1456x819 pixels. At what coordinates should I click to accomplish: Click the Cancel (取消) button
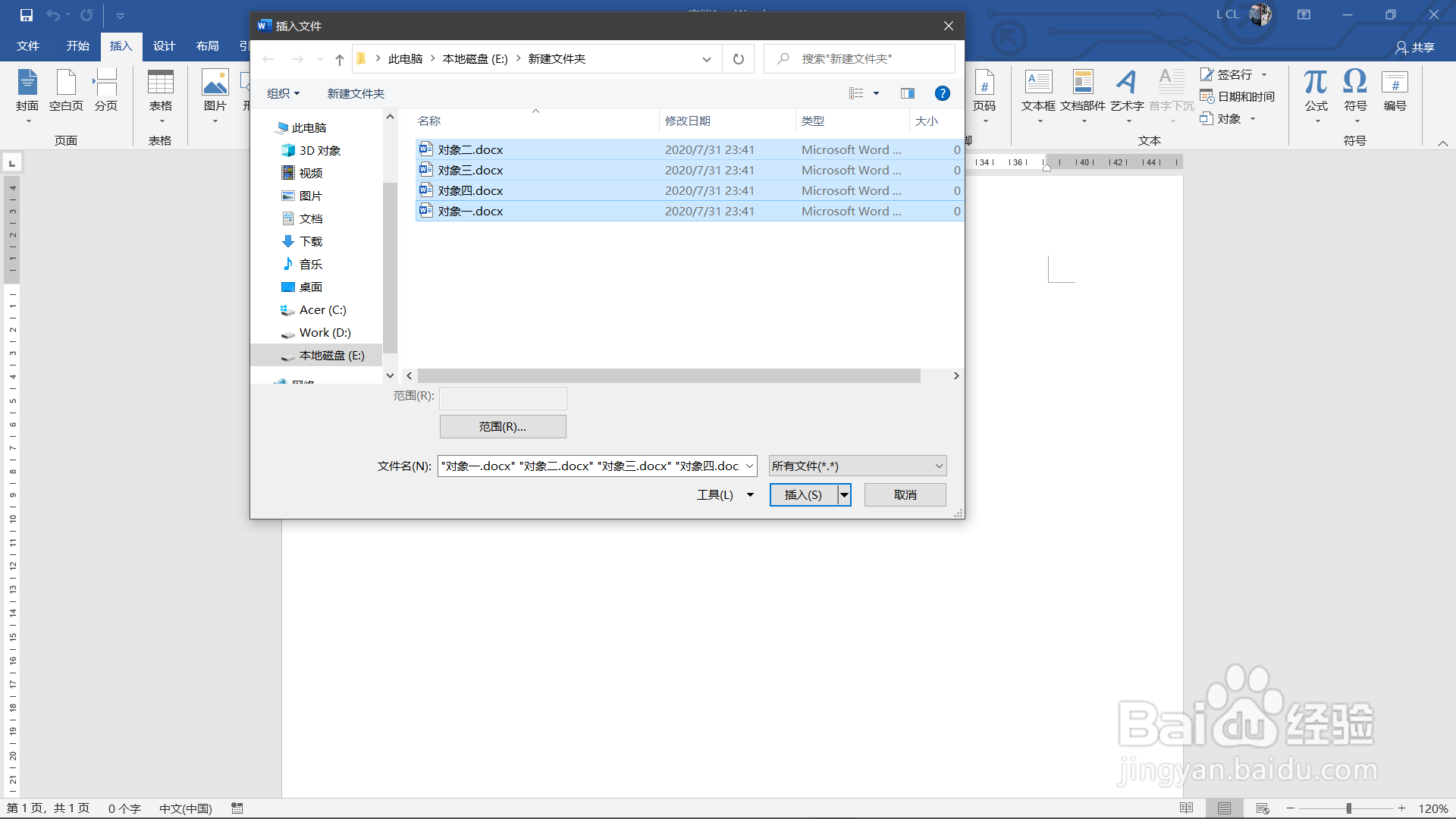point(905,494)
